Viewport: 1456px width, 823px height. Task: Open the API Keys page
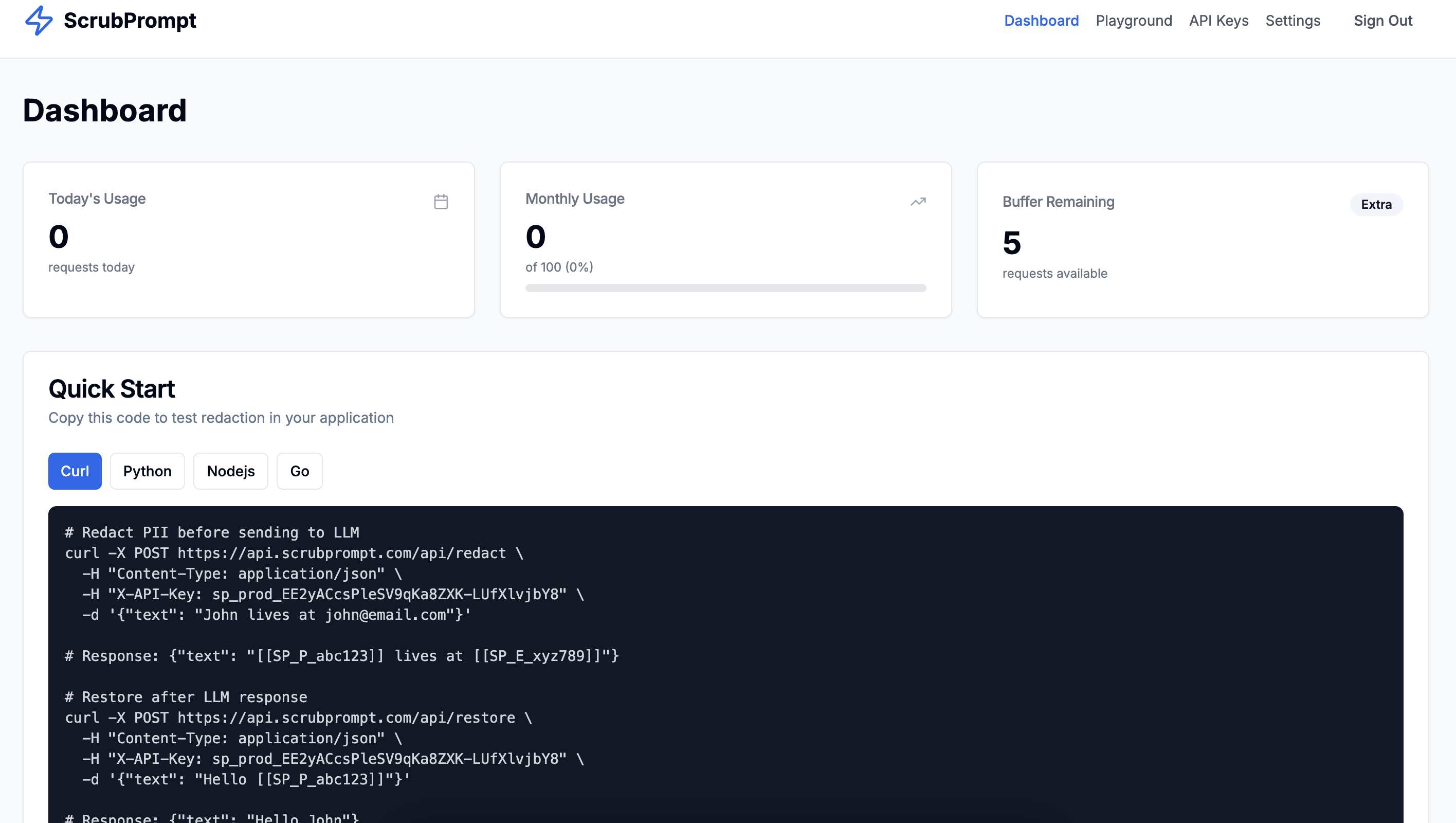pos(1218,21)
